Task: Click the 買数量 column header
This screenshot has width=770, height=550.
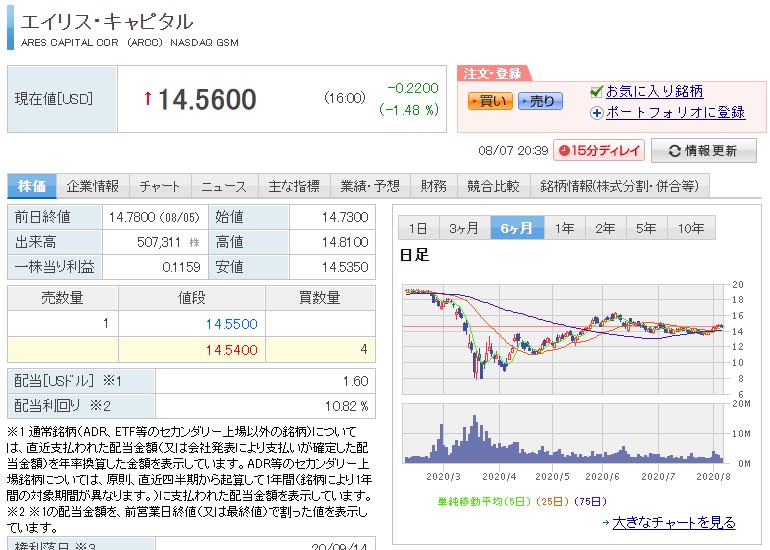Action: tap(320, 298)
